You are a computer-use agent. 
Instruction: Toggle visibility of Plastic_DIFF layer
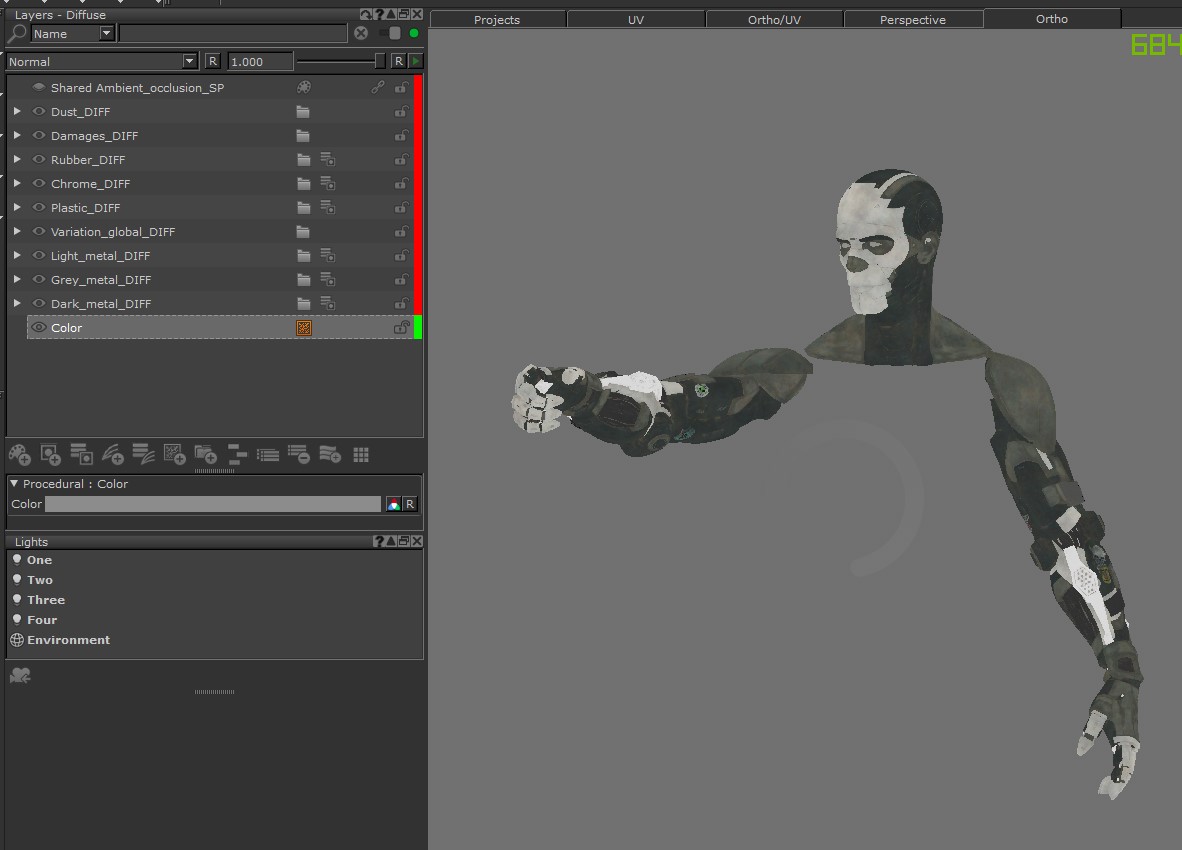pos(39,208)
